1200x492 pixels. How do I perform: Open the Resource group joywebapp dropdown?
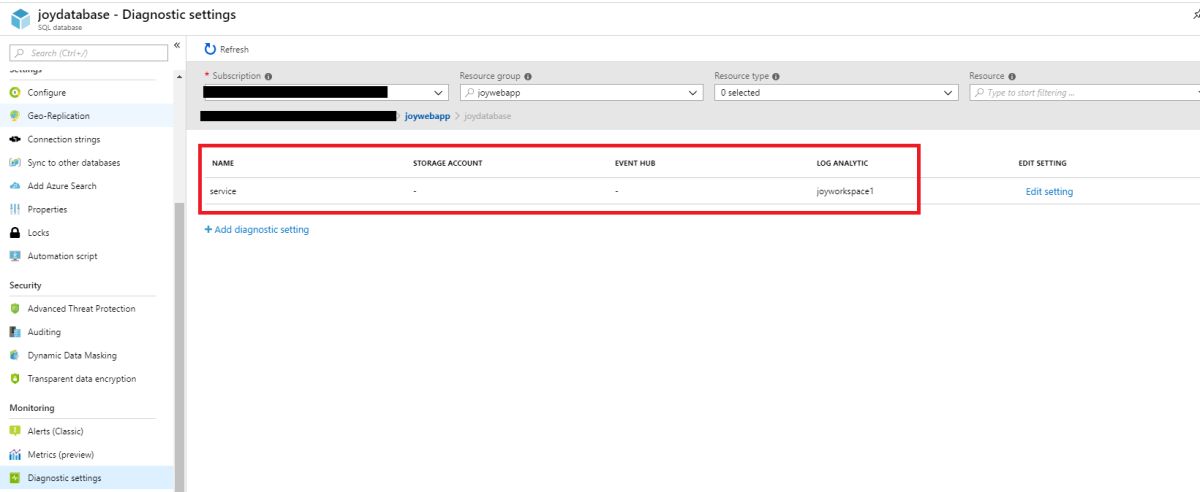tap(581, 92)
